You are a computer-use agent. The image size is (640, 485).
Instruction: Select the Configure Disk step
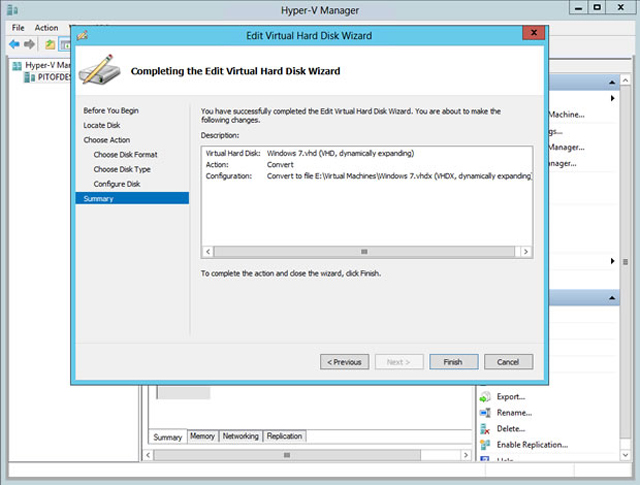tap(117, 184)
